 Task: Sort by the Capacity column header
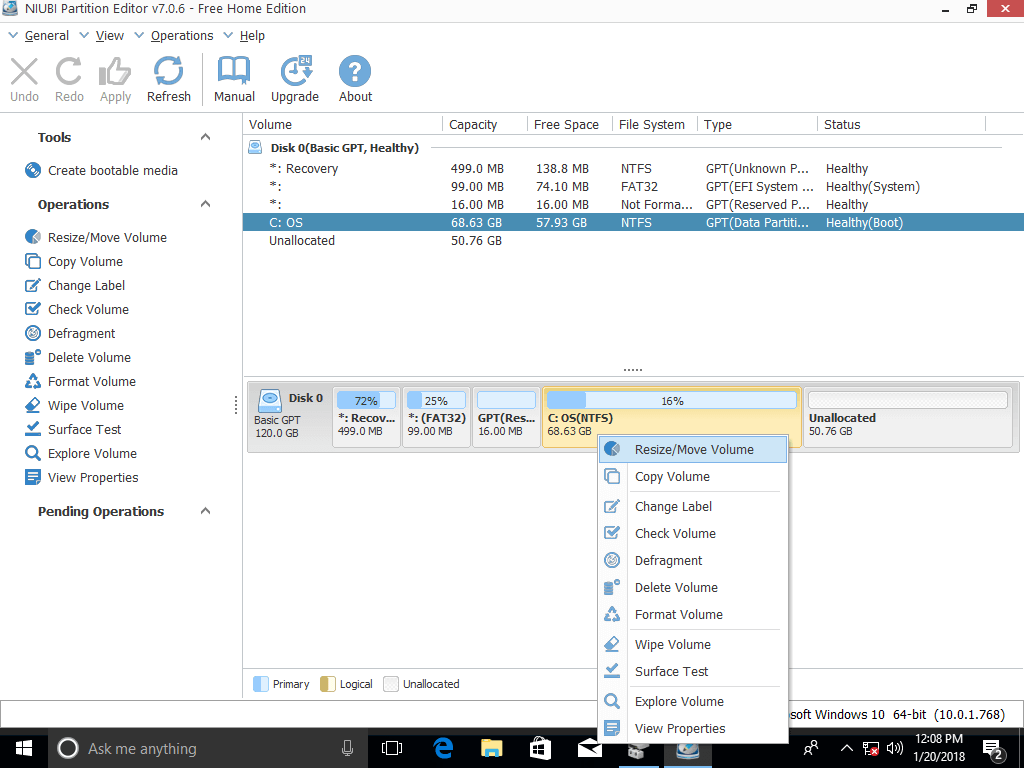473,125
